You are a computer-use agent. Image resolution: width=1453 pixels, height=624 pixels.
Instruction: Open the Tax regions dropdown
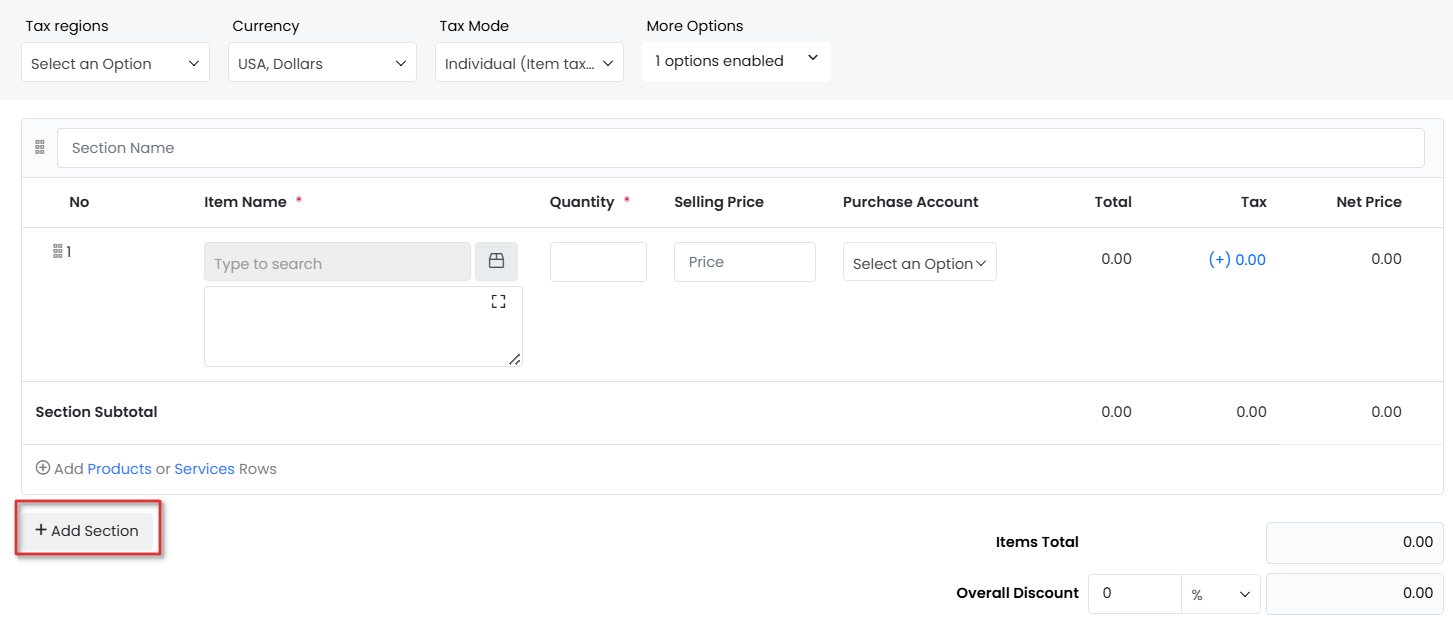(x=115, y=63)
